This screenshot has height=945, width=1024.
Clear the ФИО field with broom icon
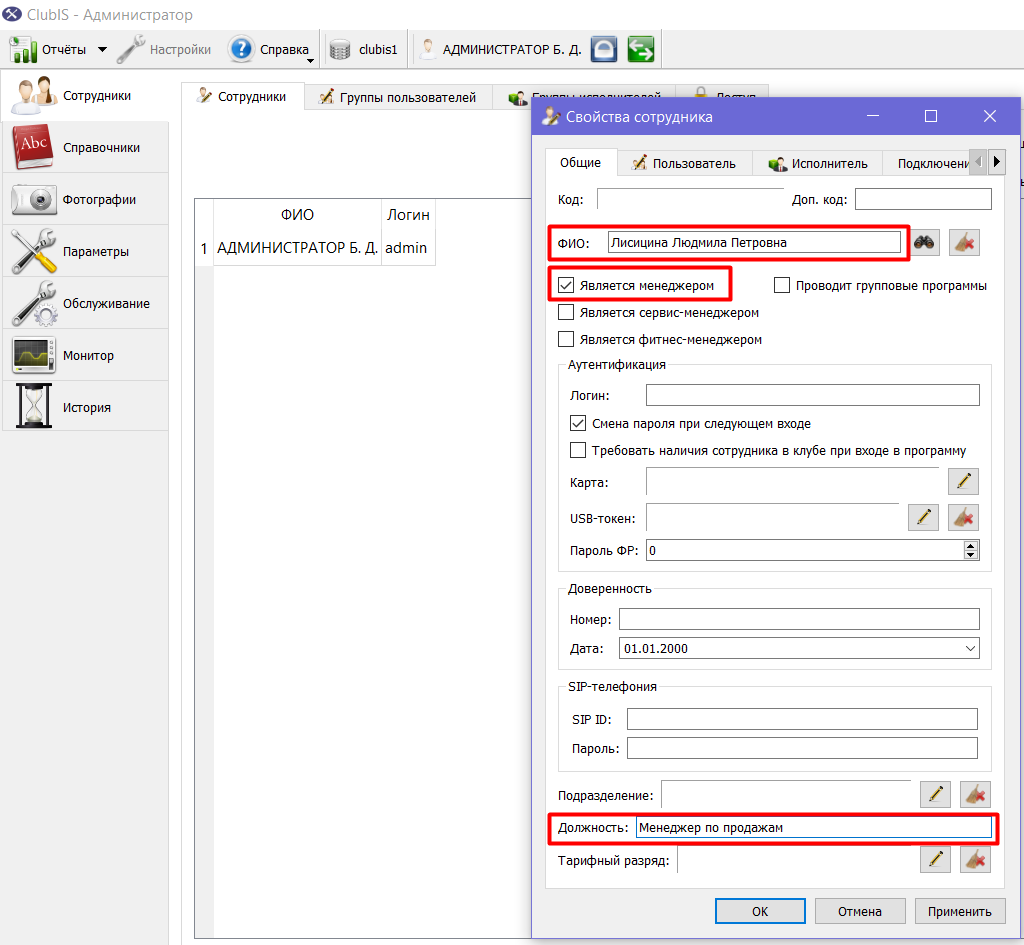pos(964,243)
